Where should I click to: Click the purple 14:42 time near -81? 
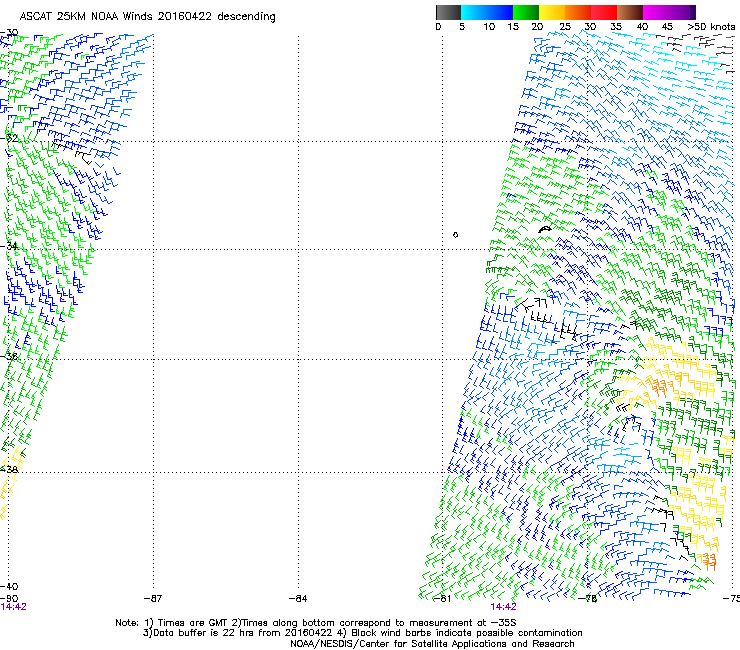(504, 607)
